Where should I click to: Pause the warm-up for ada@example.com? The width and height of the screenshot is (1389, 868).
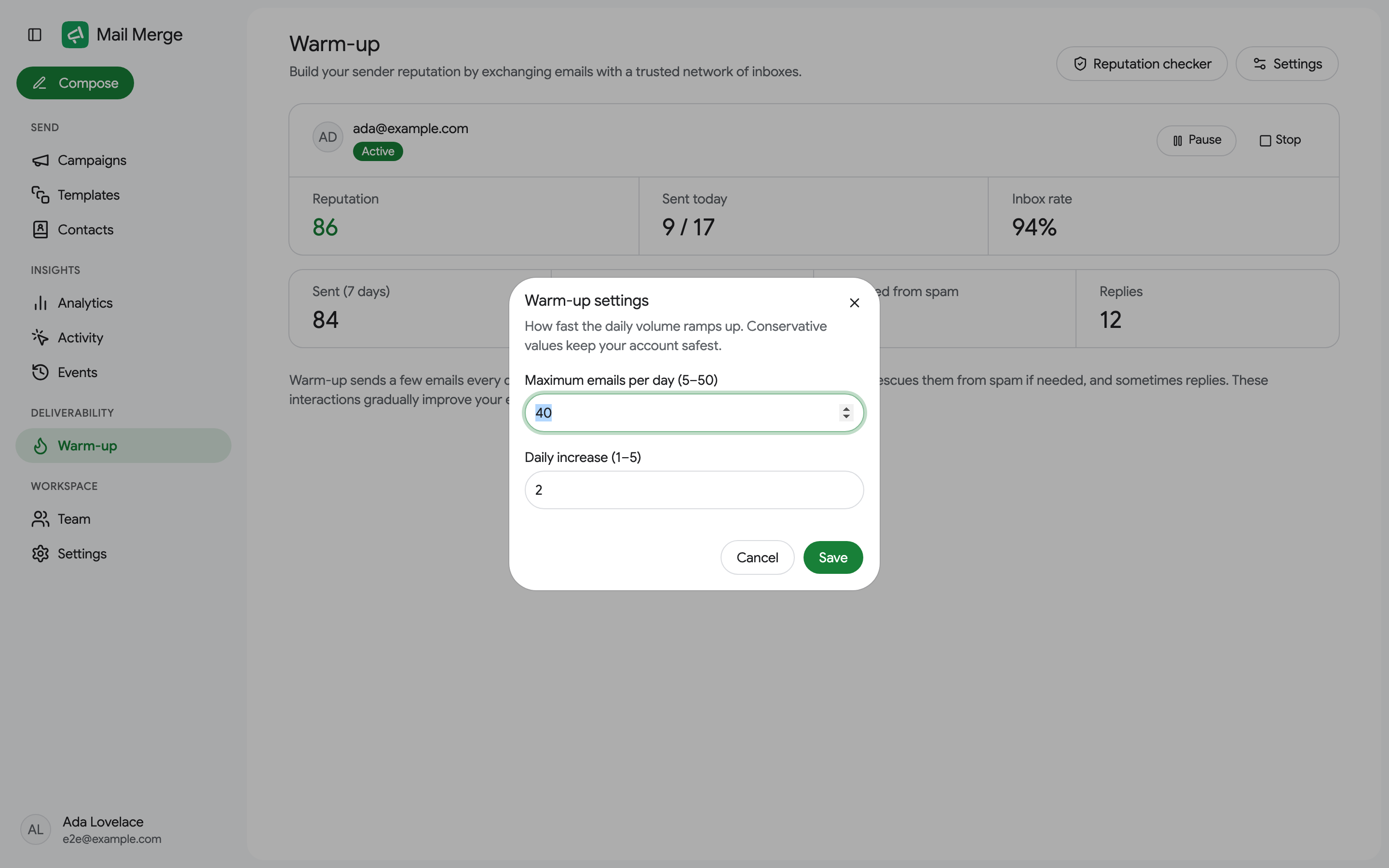click(1196, 140)
